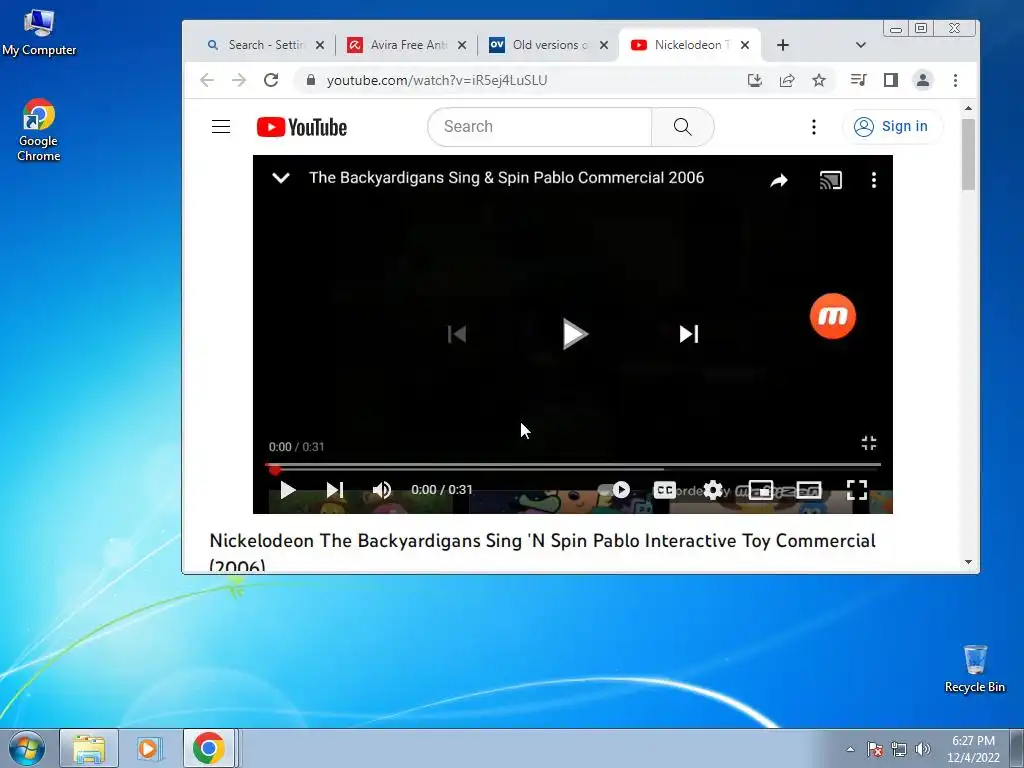This screenshot has height=768, width=1024.
Task: Enter full screen mode
Action: point(857,490)
